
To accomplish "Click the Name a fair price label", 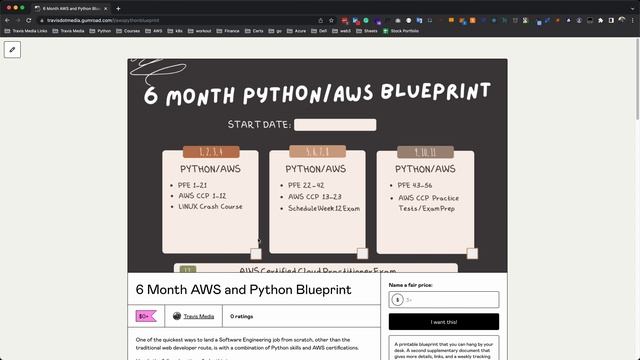I will coord(410,285).
